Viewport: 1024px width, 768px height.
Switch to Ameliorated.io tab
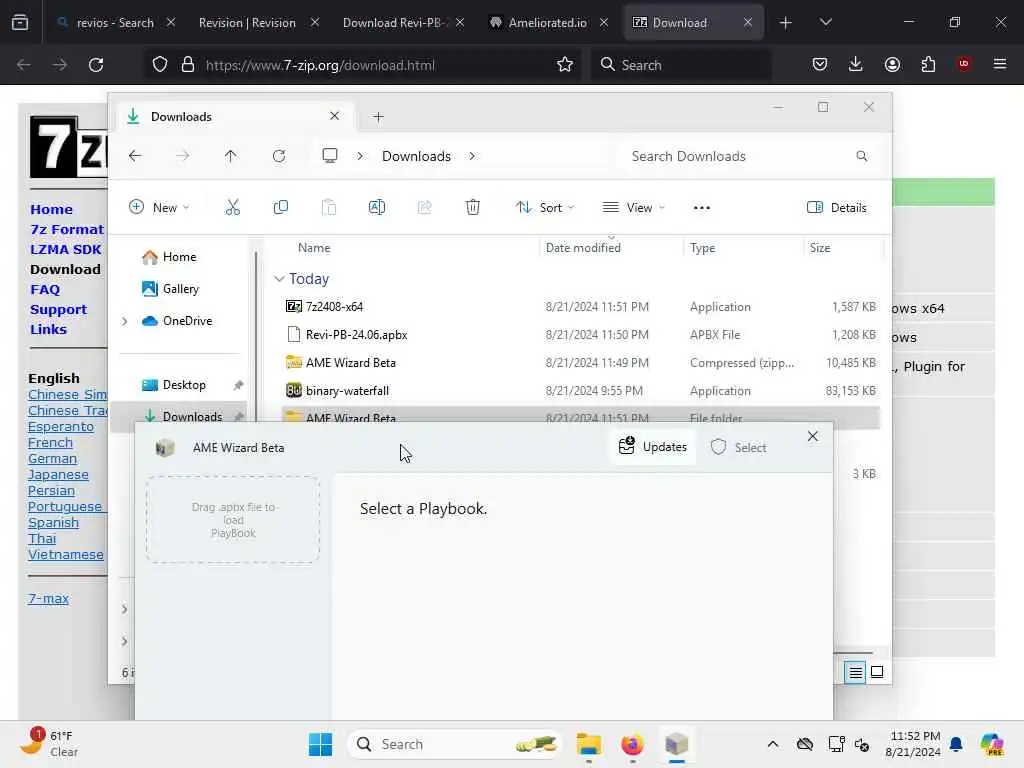545,22
